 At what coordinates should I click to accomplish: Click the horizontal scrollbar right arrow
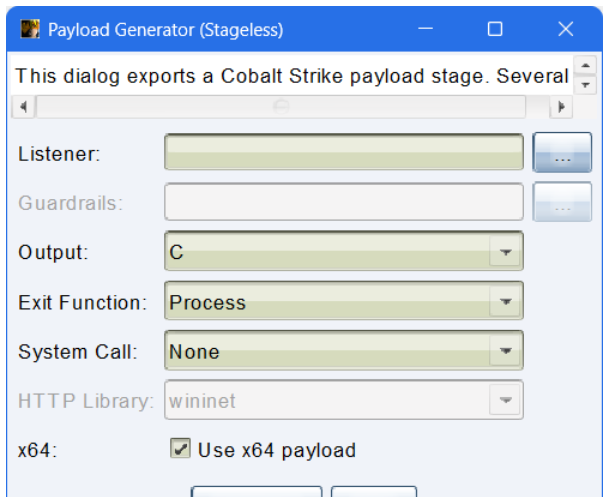(x=561, y=107)
